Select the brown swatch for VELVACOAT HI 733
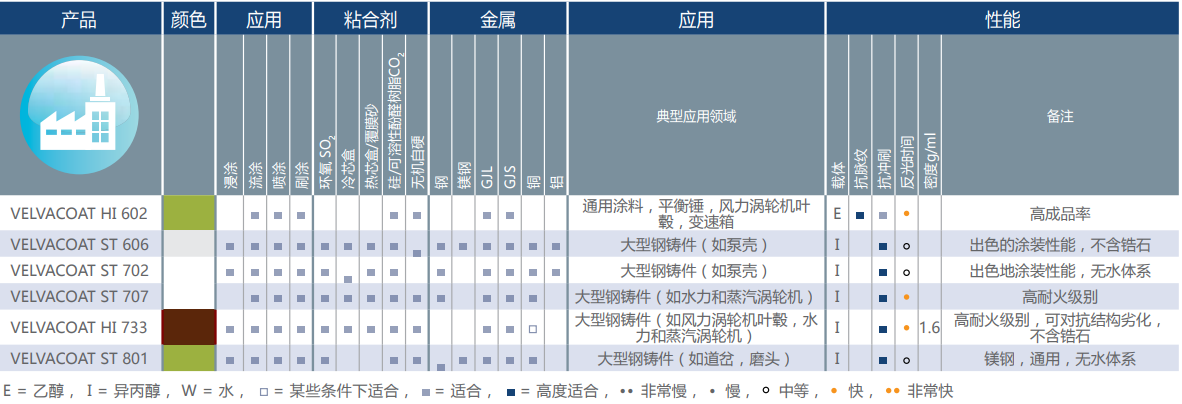The width and height of the screenshot is (1182, 404). [190, 327]
